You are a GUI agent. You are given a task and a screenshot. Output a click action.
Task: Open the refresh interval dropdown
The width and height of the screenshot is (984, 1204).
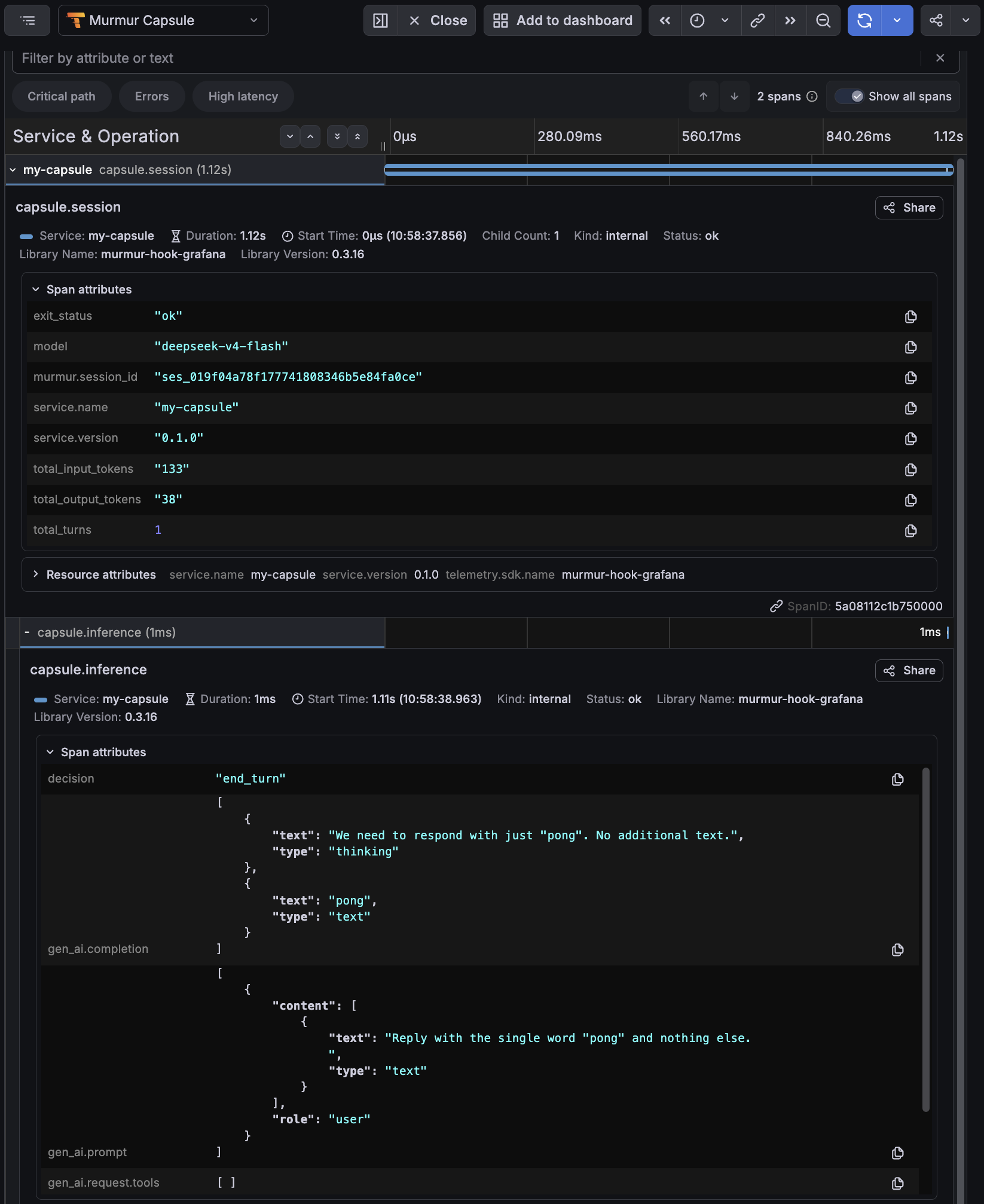point(897,20)
